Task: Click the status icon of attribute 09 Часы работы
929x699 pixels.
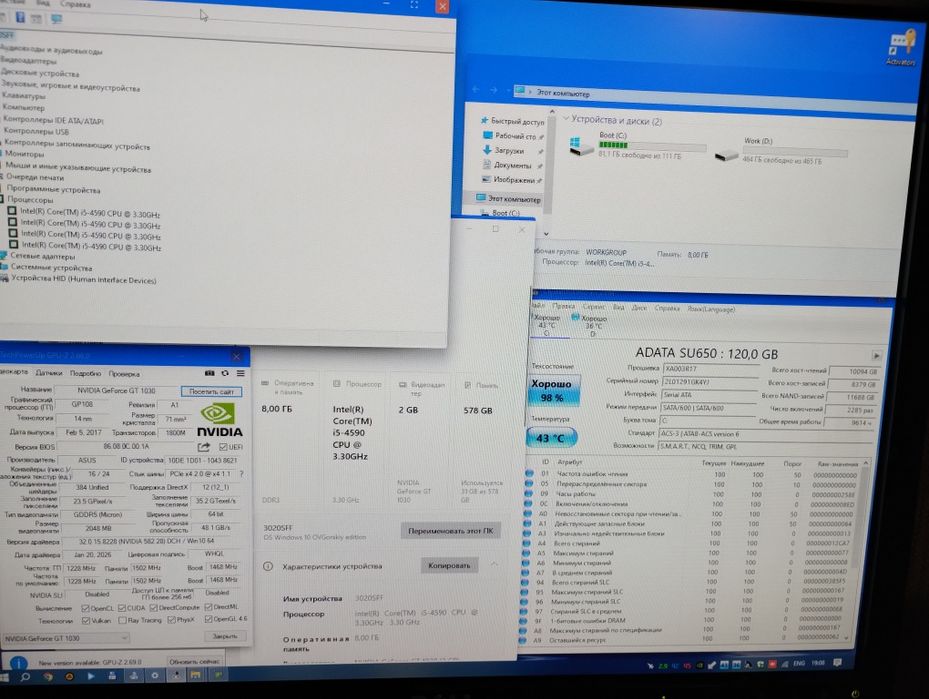Action: (x=528, y=493)
